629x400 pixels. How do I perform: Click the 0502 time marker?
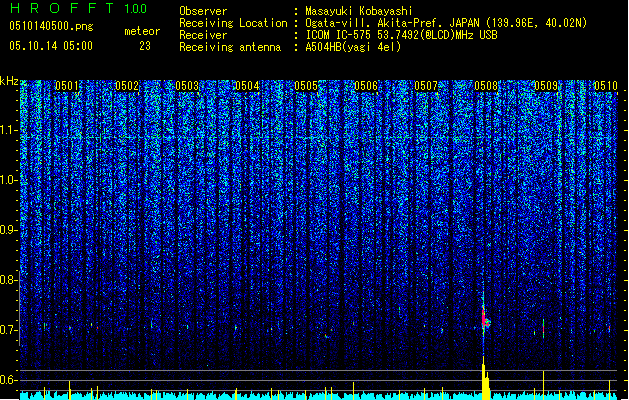127,86
